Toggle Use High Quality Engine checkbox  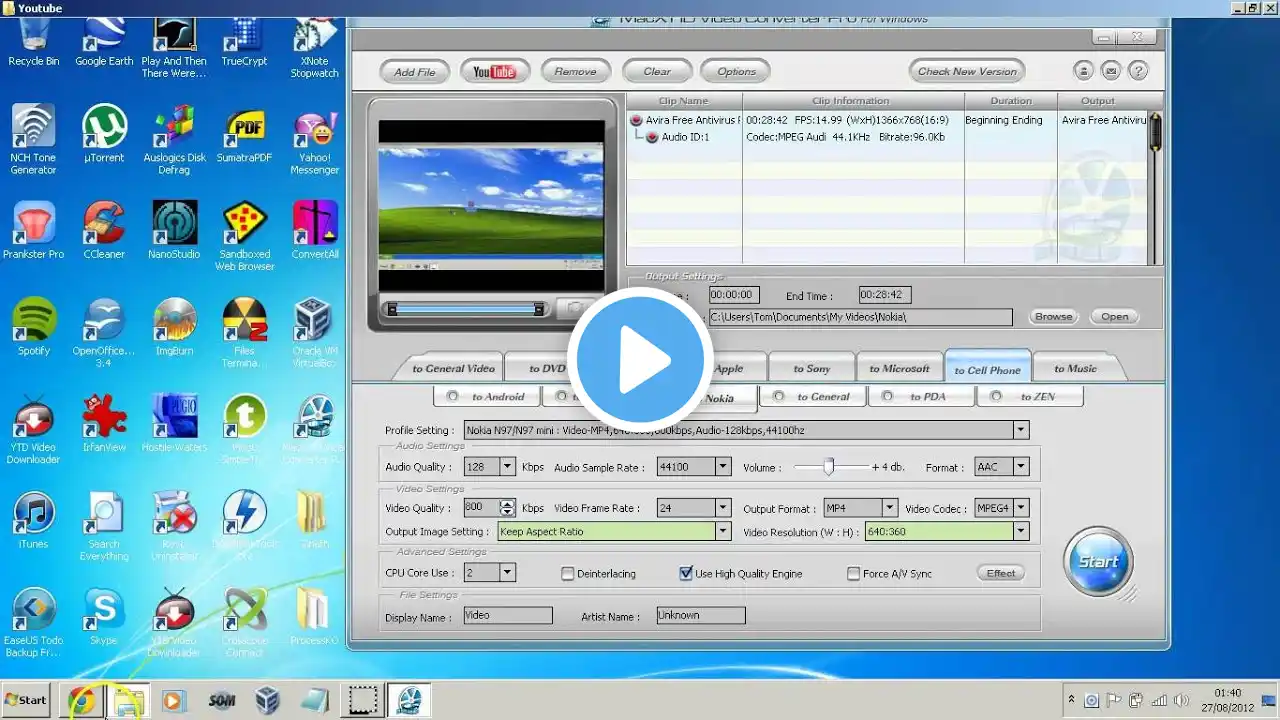coord(686,574)
